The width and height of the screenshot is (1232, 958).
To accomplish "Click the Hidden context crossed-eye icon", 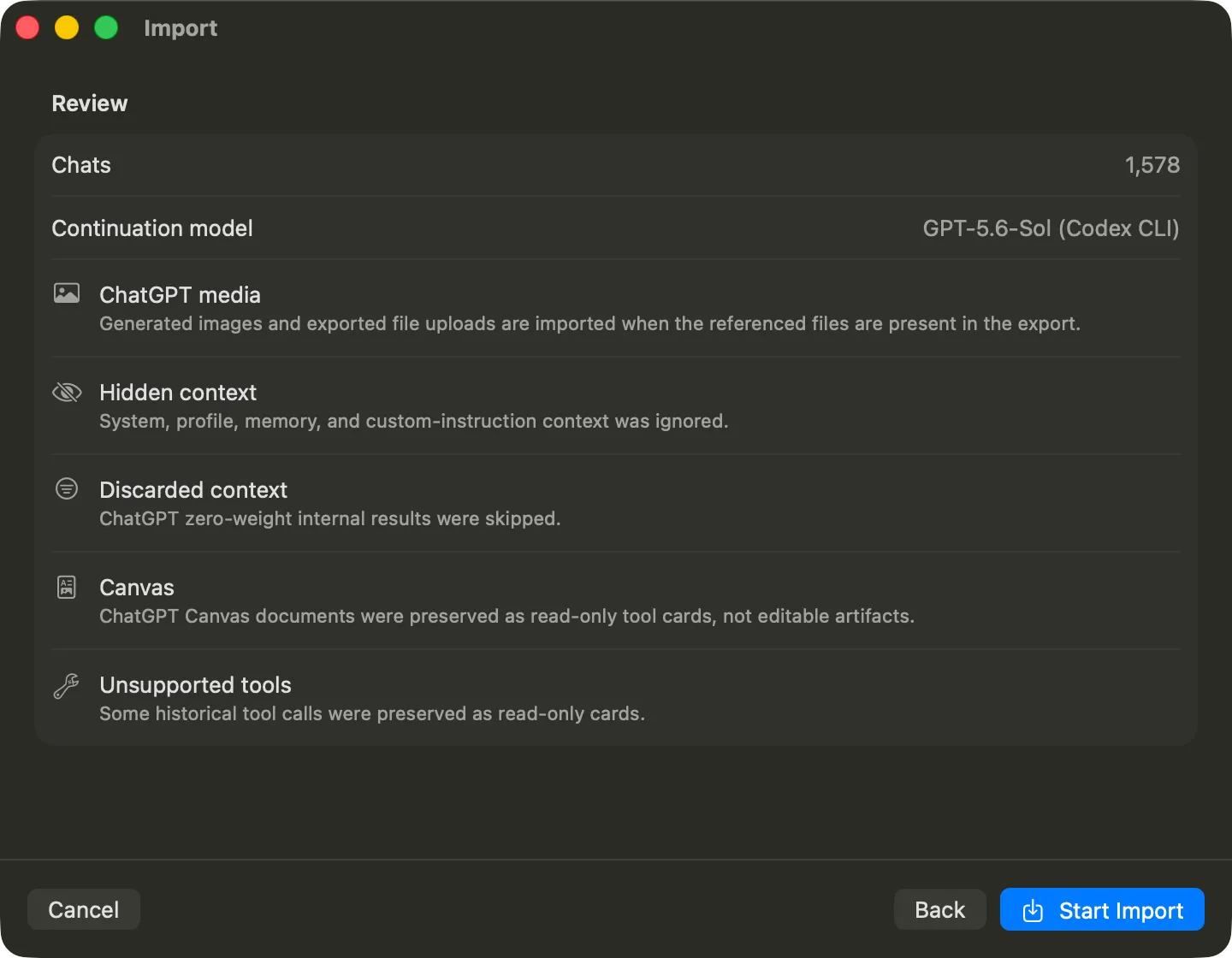I will point(67,392).
